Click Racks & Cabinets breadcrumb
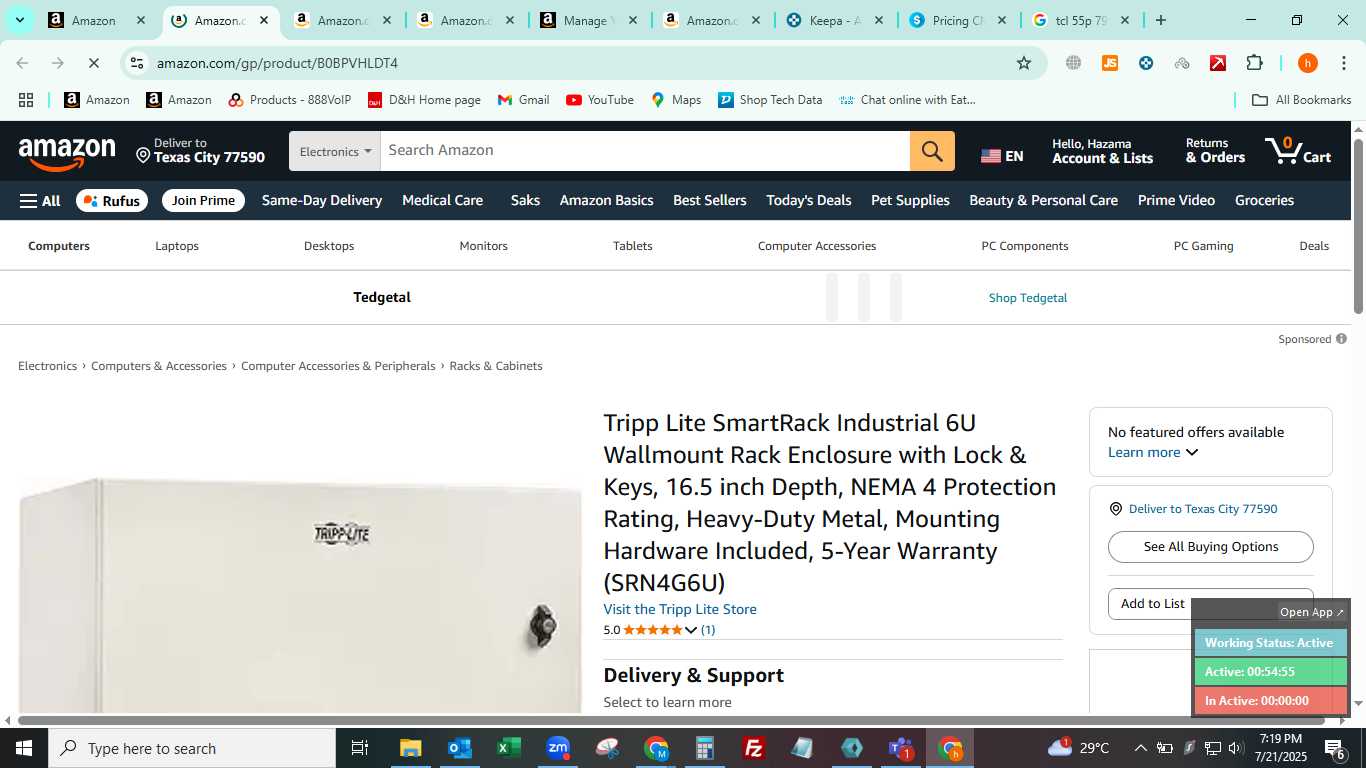Image resolution: width=1366 pixels, height=768 pixels. [496, 366]
